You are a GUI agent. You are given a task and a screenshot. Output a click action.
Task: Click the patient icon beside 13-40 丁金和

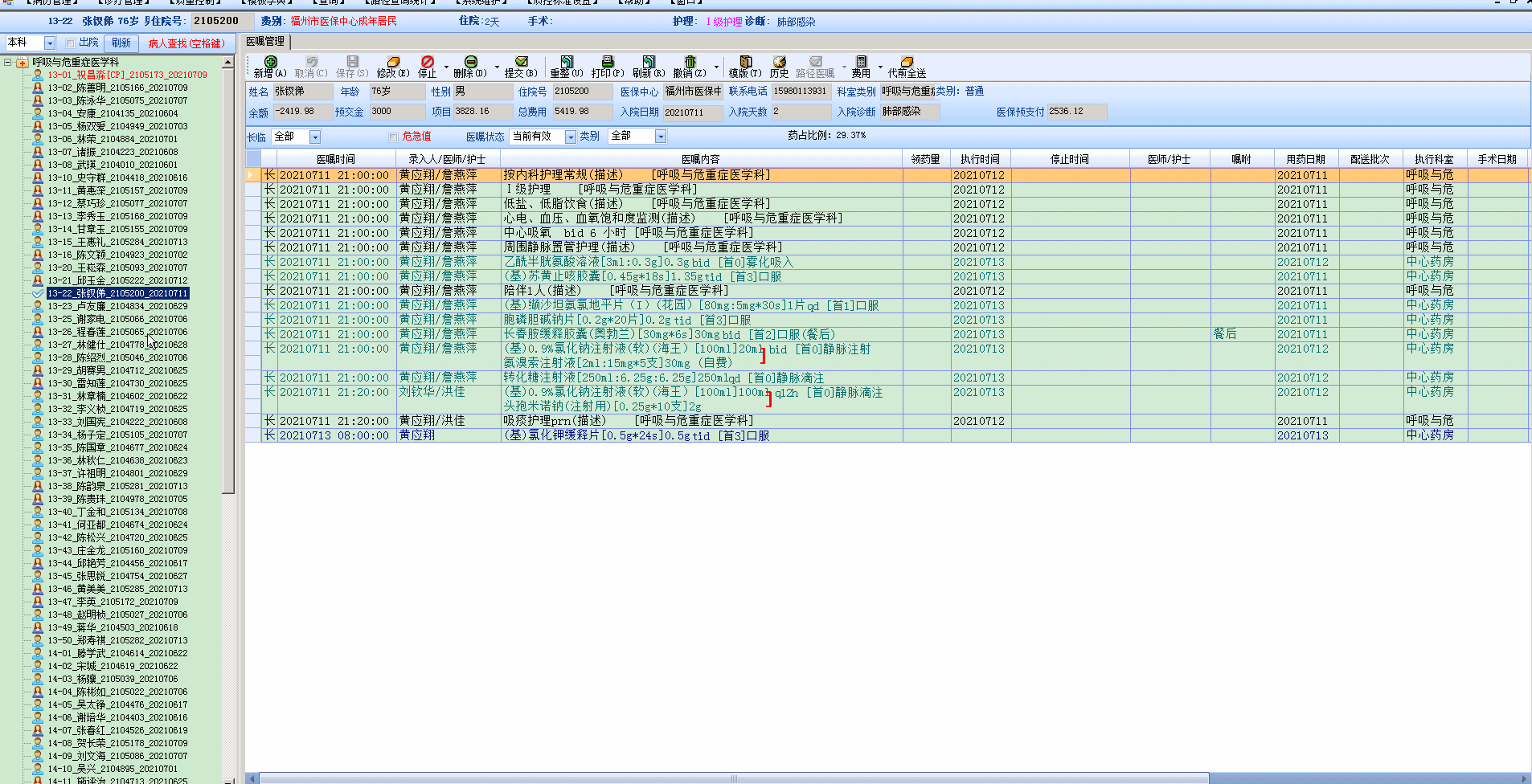[x=37, y=512]
